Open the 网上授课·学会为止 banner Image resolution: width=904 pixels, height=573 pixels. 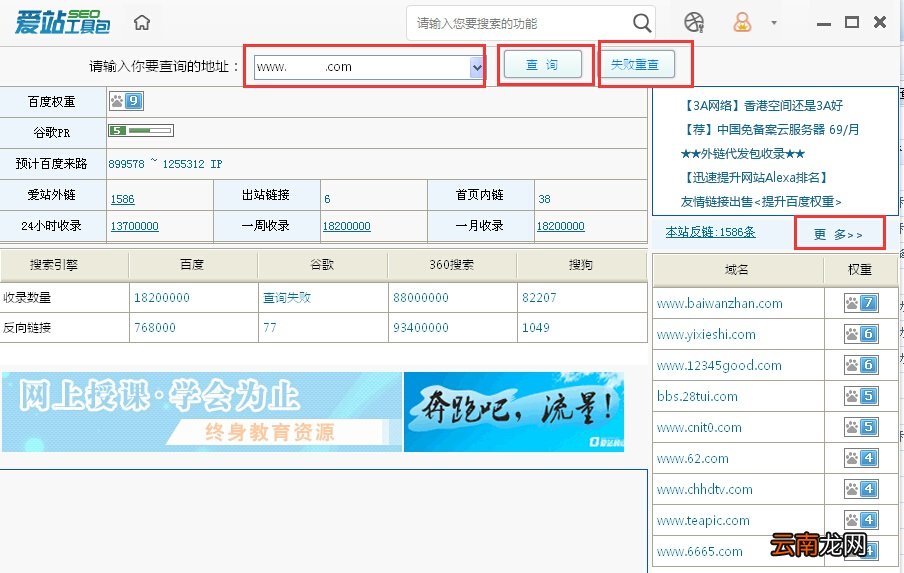202,412
